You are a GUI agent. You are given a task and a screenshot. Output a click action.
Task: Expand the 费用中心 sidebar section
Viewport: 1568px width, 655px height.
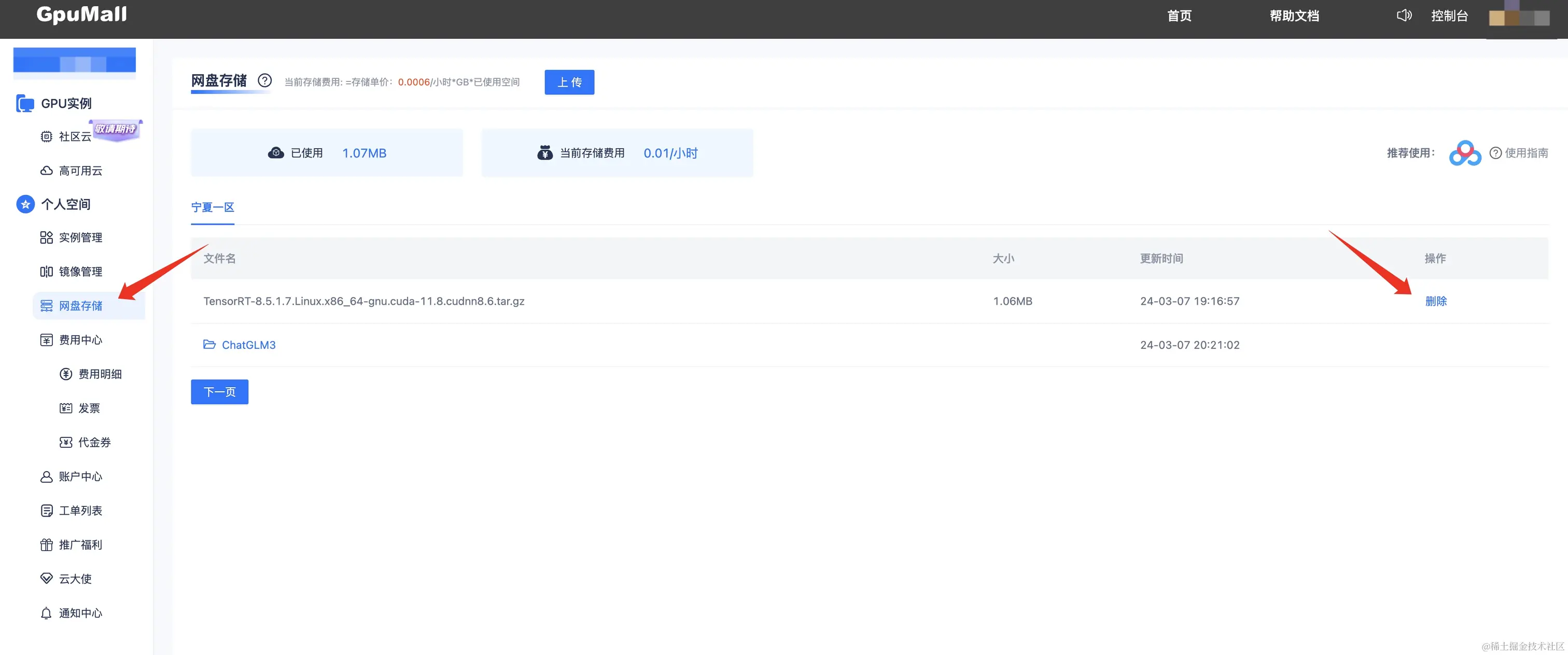(x=80, y=340)
